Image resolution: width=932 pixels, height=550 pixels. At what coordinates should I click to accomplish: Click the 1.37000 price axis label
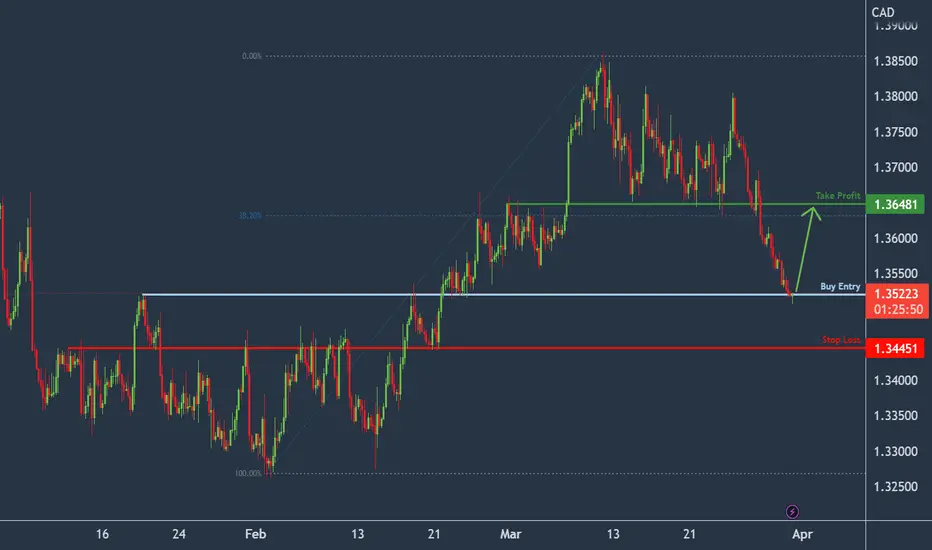click(895, 168)
